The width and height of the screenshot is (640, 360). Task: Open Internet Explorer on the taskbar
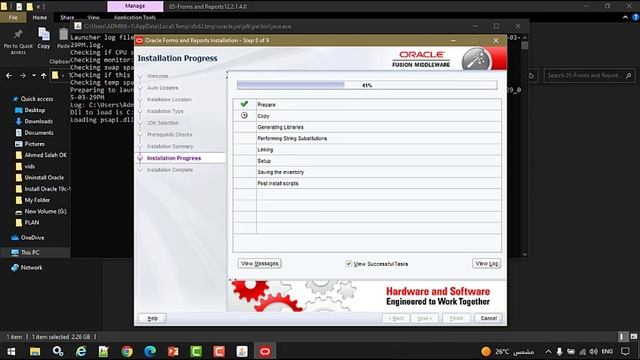pos(81,351)
